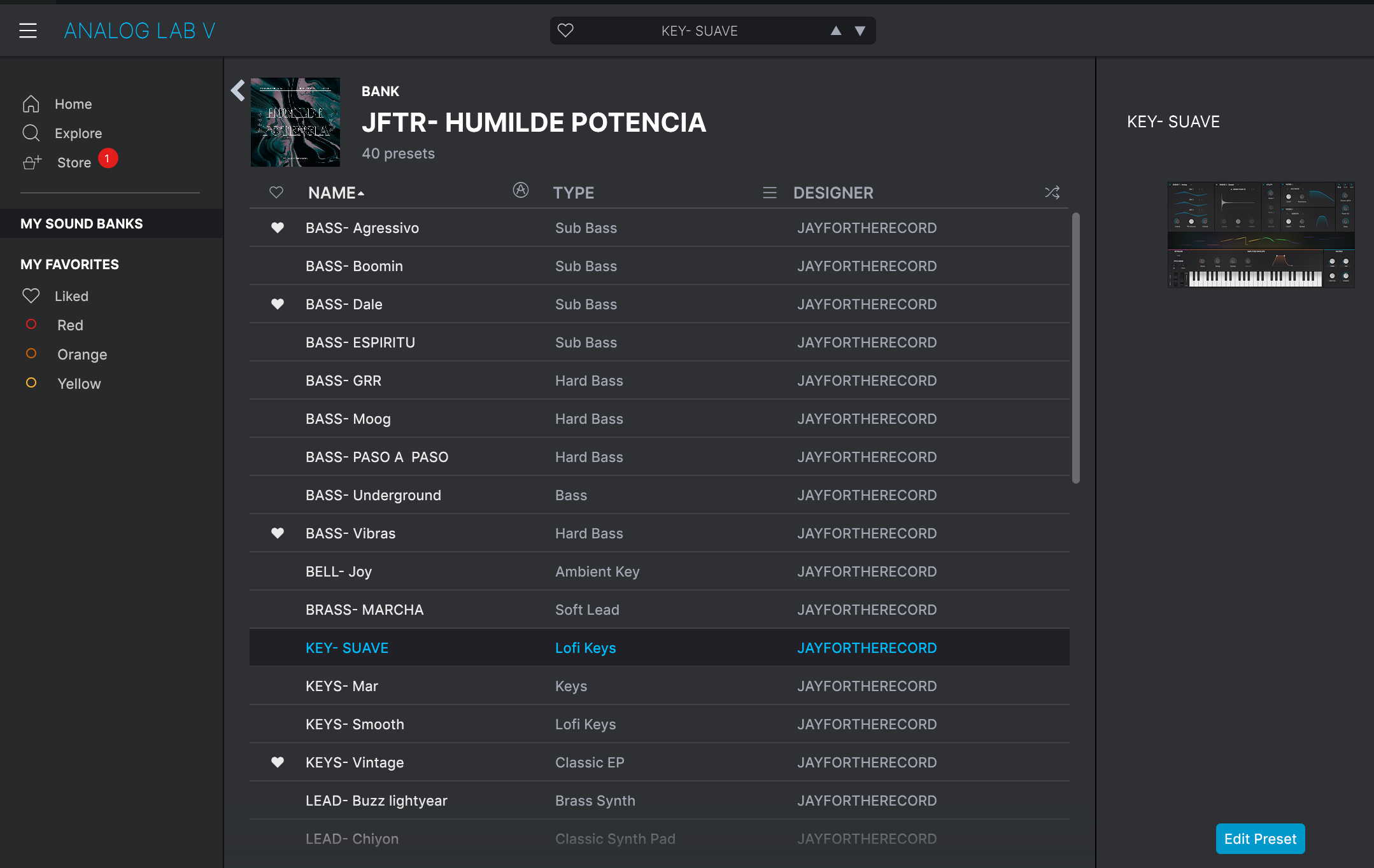Click the bank cover artwork
The width and height of the screenshot is (1374, 868).
[x=295, y=122]
